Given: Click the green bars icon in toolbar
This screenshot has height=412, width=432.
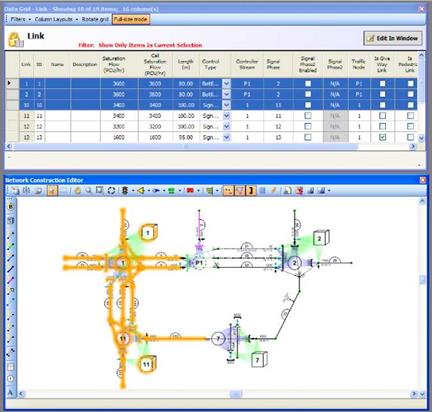Looking at the screenshot, I should tap(171, 191).
